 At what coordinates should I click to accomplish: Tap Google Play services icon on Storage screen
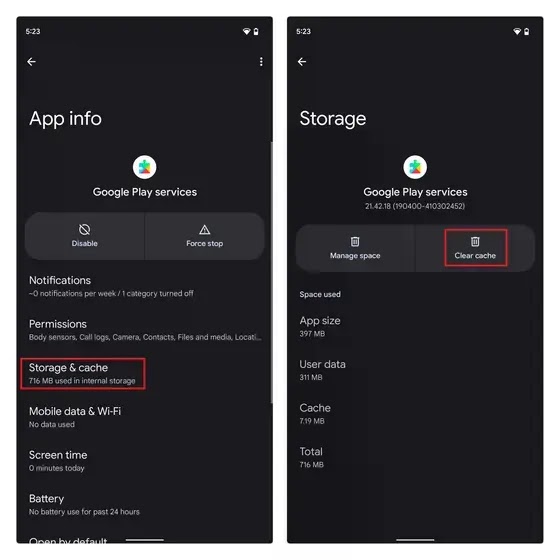415,167
